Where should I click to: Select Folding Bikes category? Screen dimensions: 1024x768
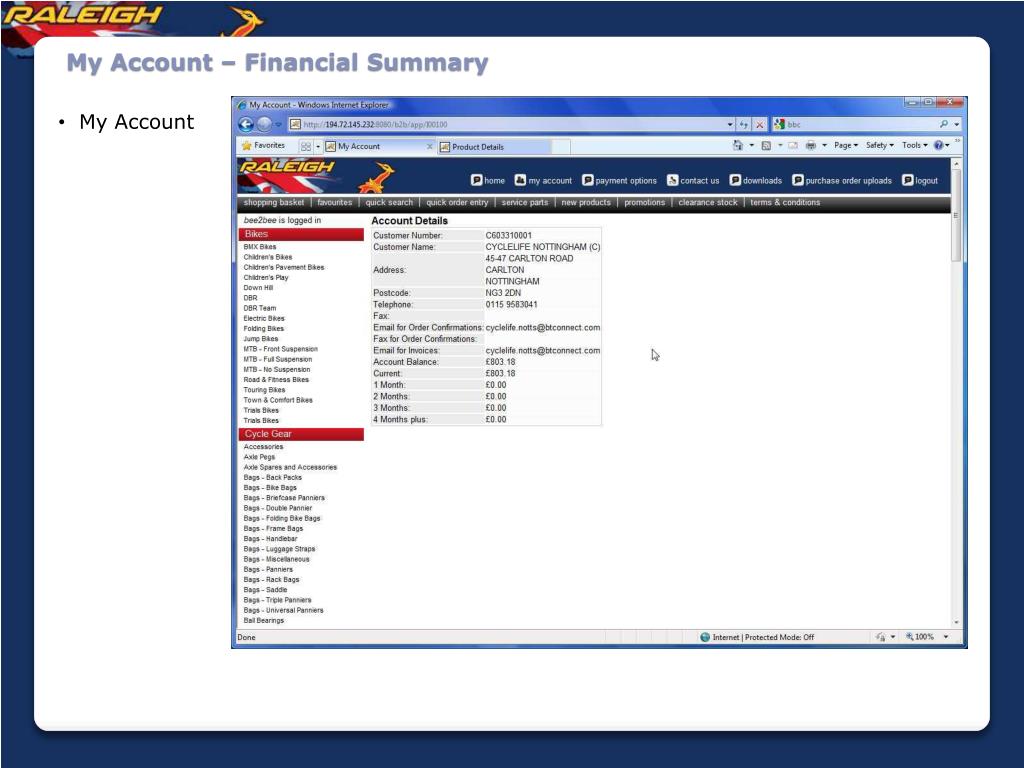[x=264, y=328]
